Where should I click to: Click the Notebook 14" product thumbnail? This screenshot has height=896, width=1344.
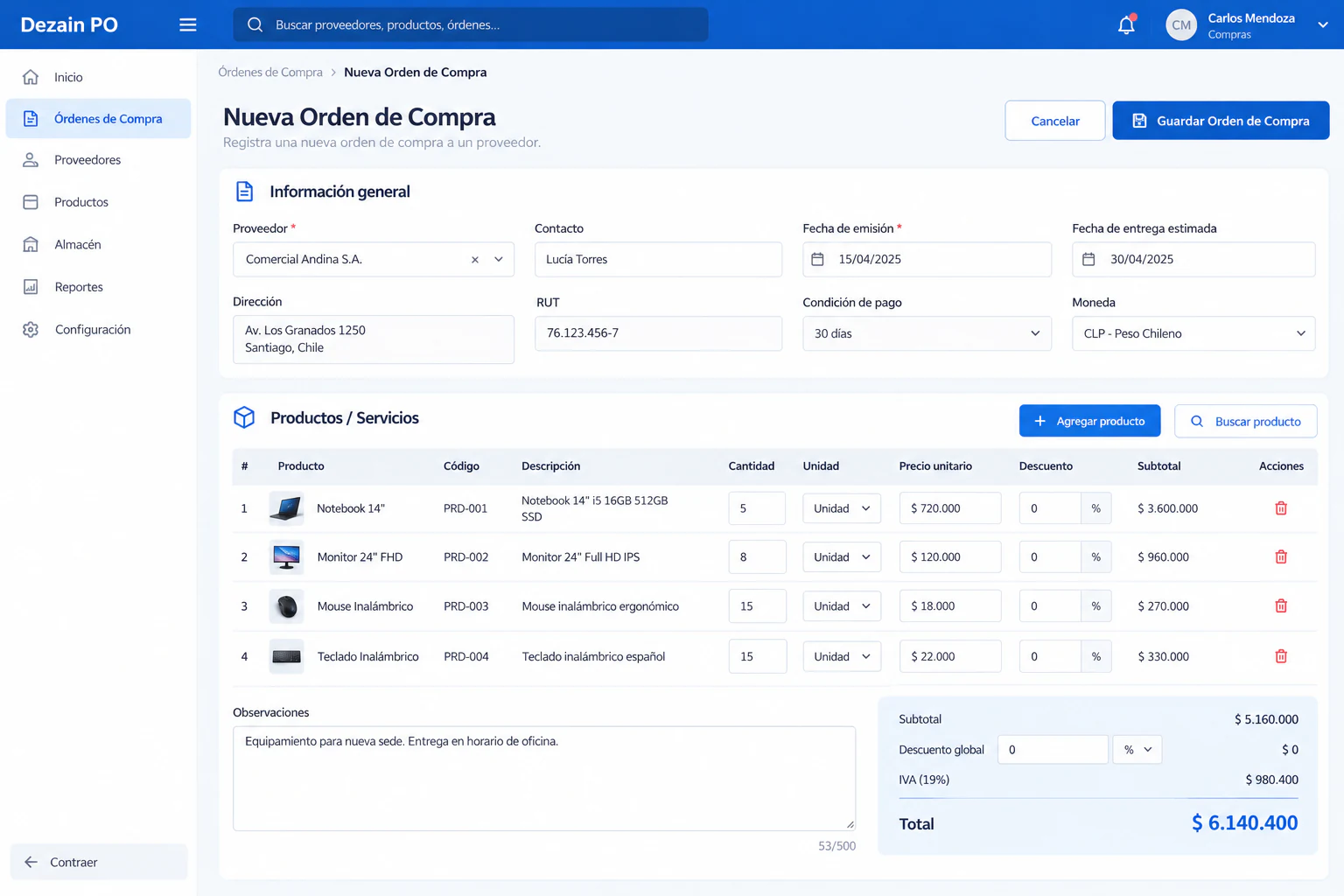286,508
